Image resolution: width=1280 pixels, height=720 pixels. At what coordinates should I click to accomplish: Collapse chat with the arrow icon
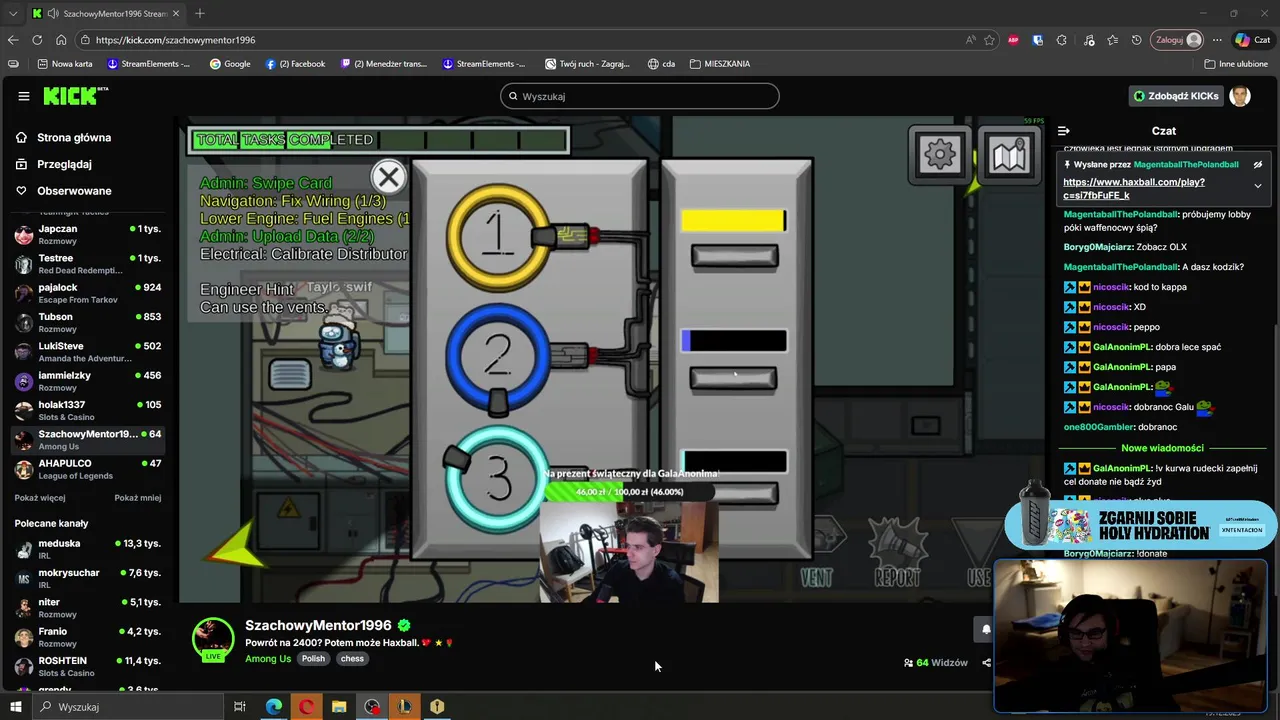coord(1063,131)
